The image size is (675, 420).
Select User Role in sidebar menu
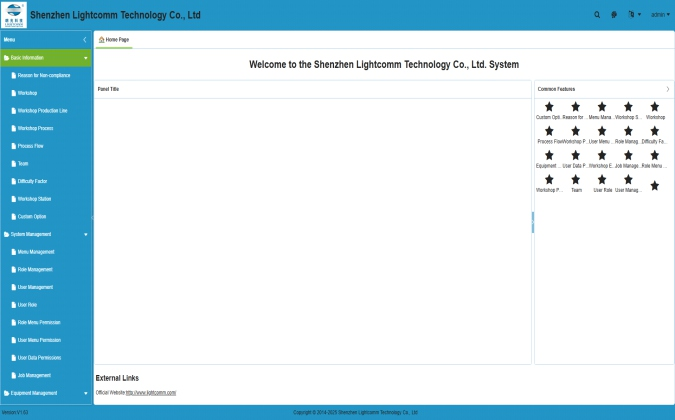[x=46, y=305]
